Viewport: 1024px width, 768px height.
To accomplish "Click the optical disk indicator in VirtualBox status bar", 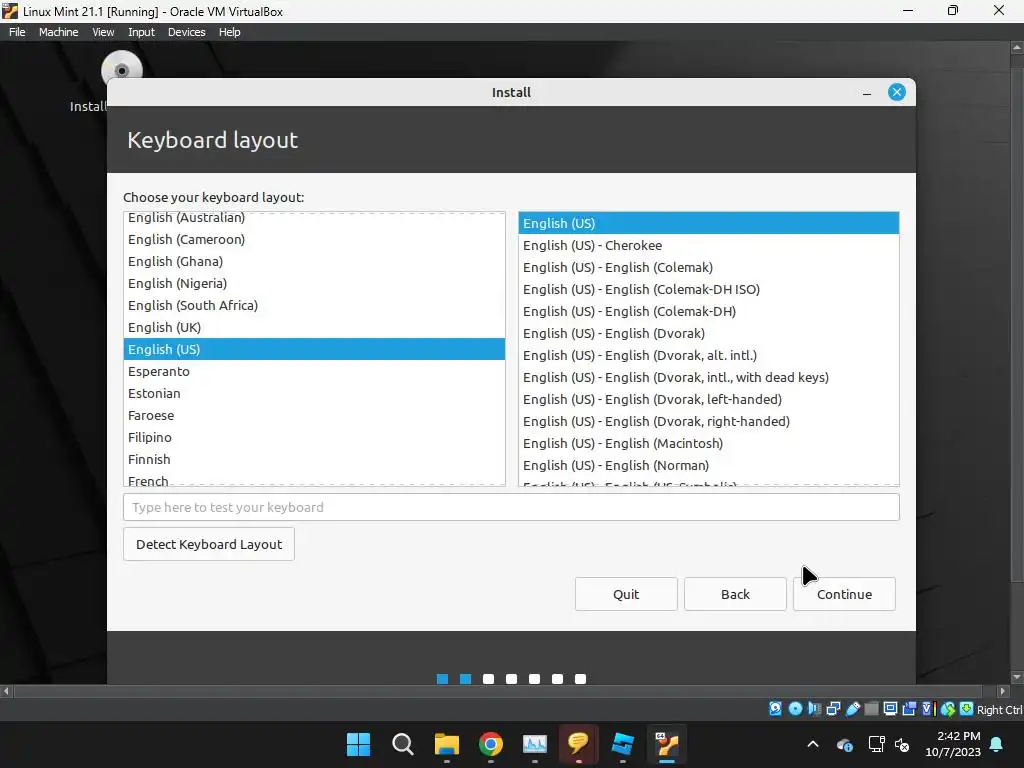I will [795, 709].
